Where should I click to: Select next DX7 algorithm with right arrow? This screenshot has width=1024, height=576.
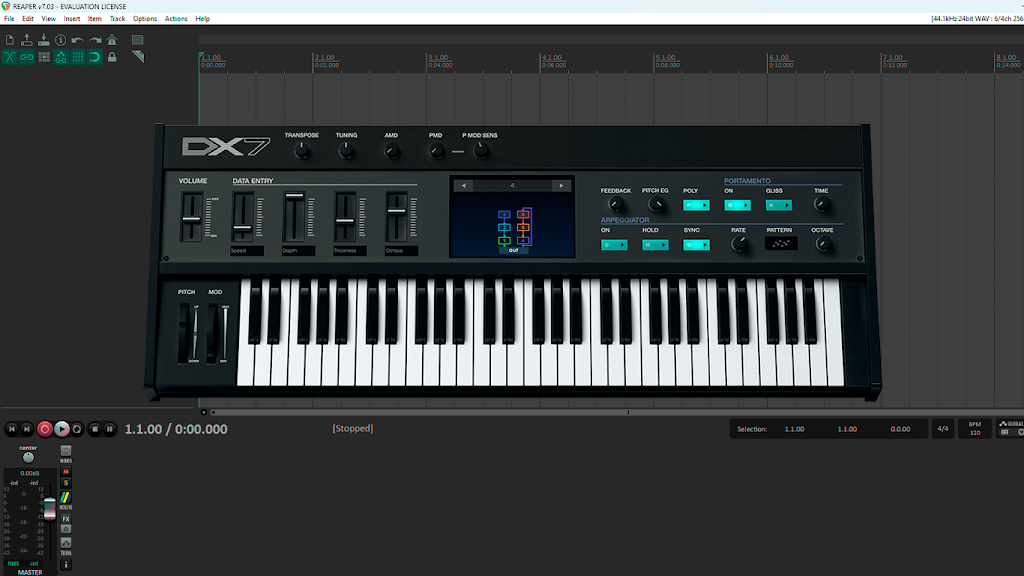[561, 185]
